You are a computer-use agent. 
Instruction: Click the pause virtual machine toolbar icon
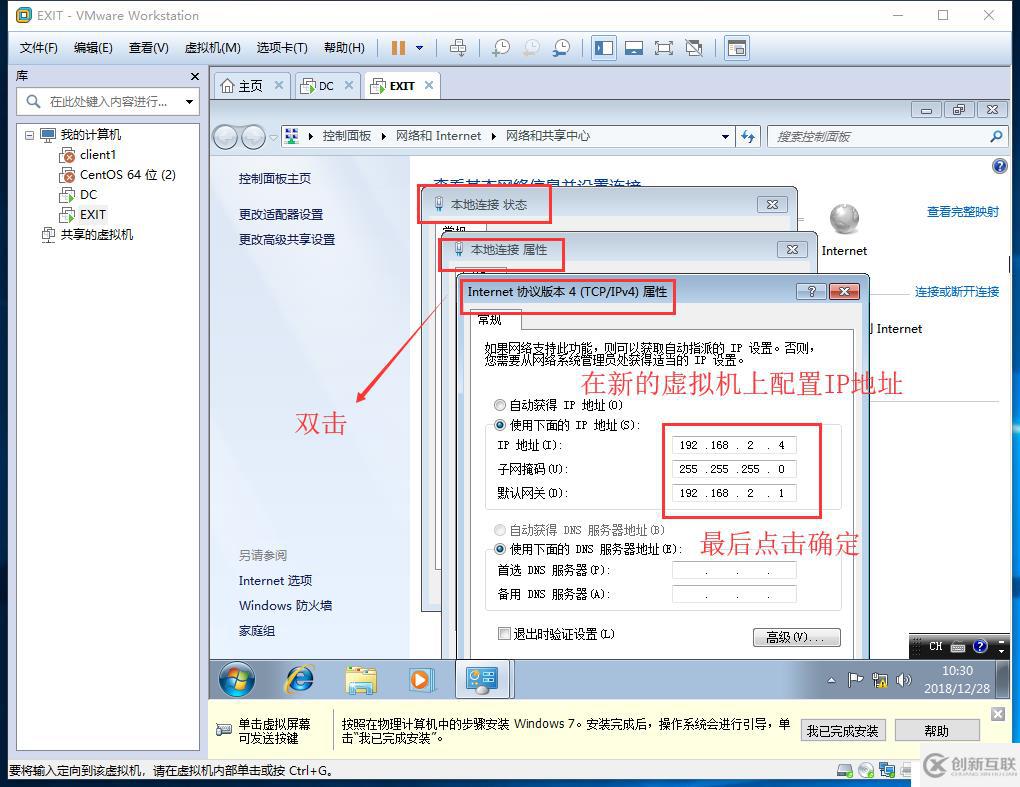tap(398, 47)
